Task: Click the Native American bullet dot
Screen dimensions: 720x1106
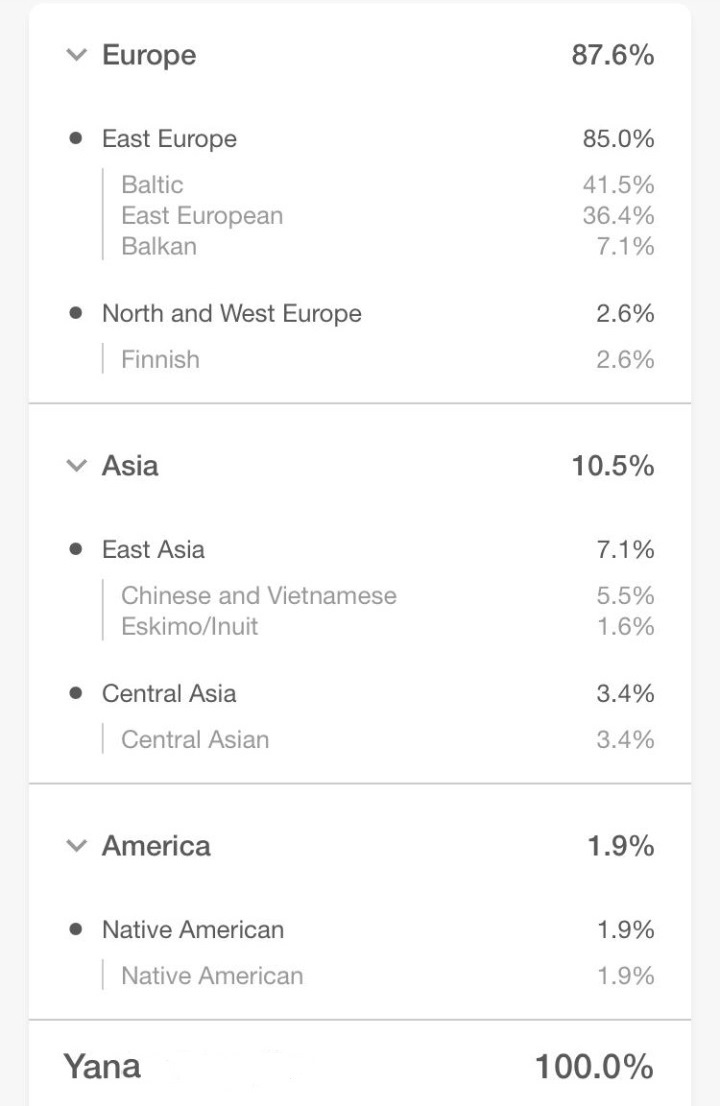Action: tap(76, 929)
